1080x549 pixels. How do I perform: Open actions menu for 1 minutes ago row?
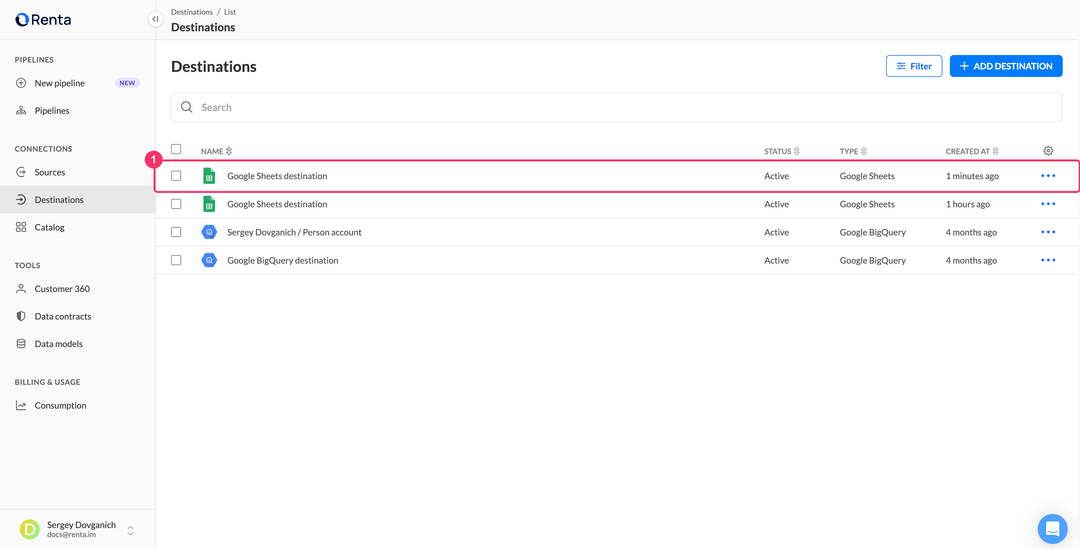coord(1048,176)
